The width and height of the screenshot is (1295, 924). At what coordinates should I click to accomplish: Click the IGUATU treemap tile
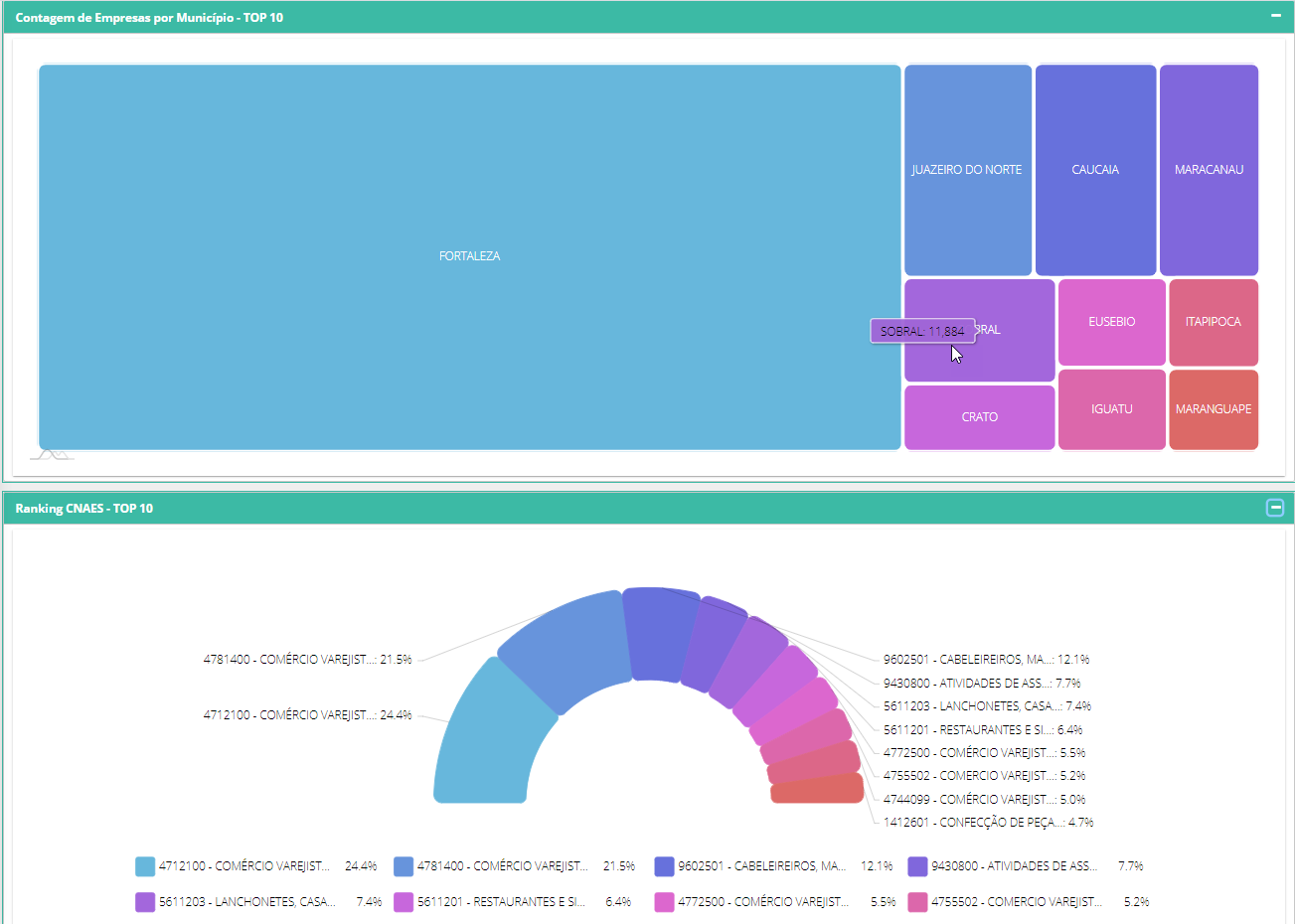pyautogui.click(x=1111, y=409)
